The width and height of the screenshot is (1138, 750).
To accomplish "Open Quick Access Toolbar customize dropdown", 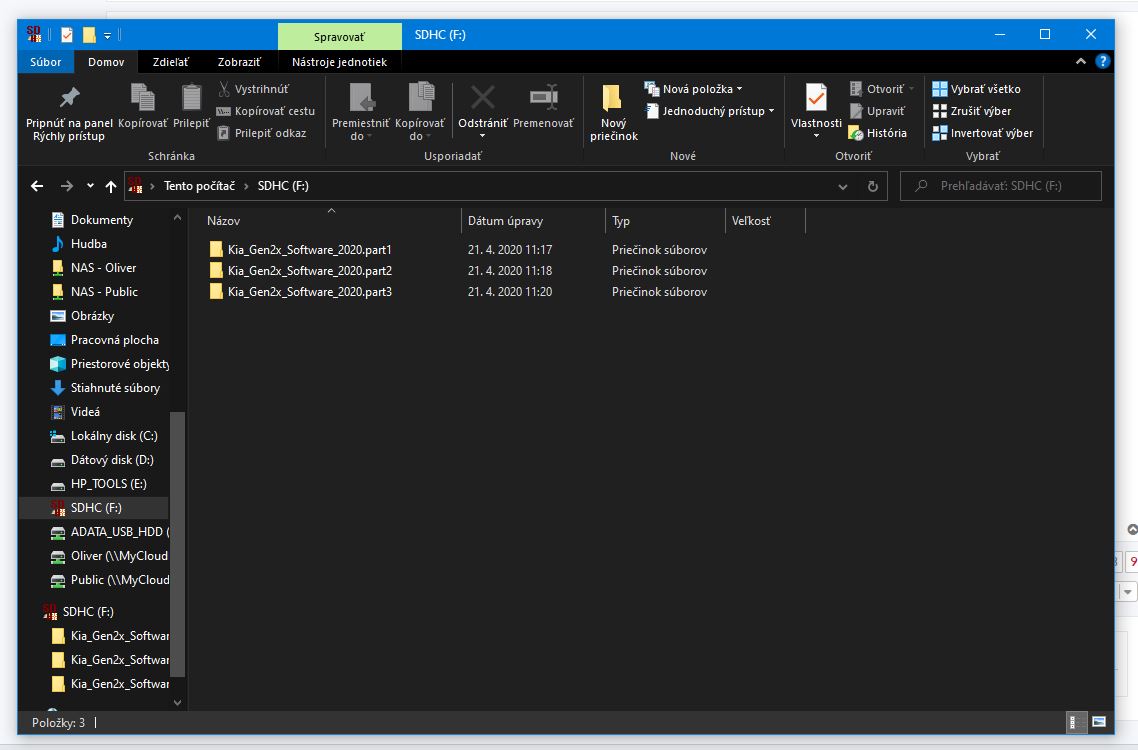I will point(107,36).
